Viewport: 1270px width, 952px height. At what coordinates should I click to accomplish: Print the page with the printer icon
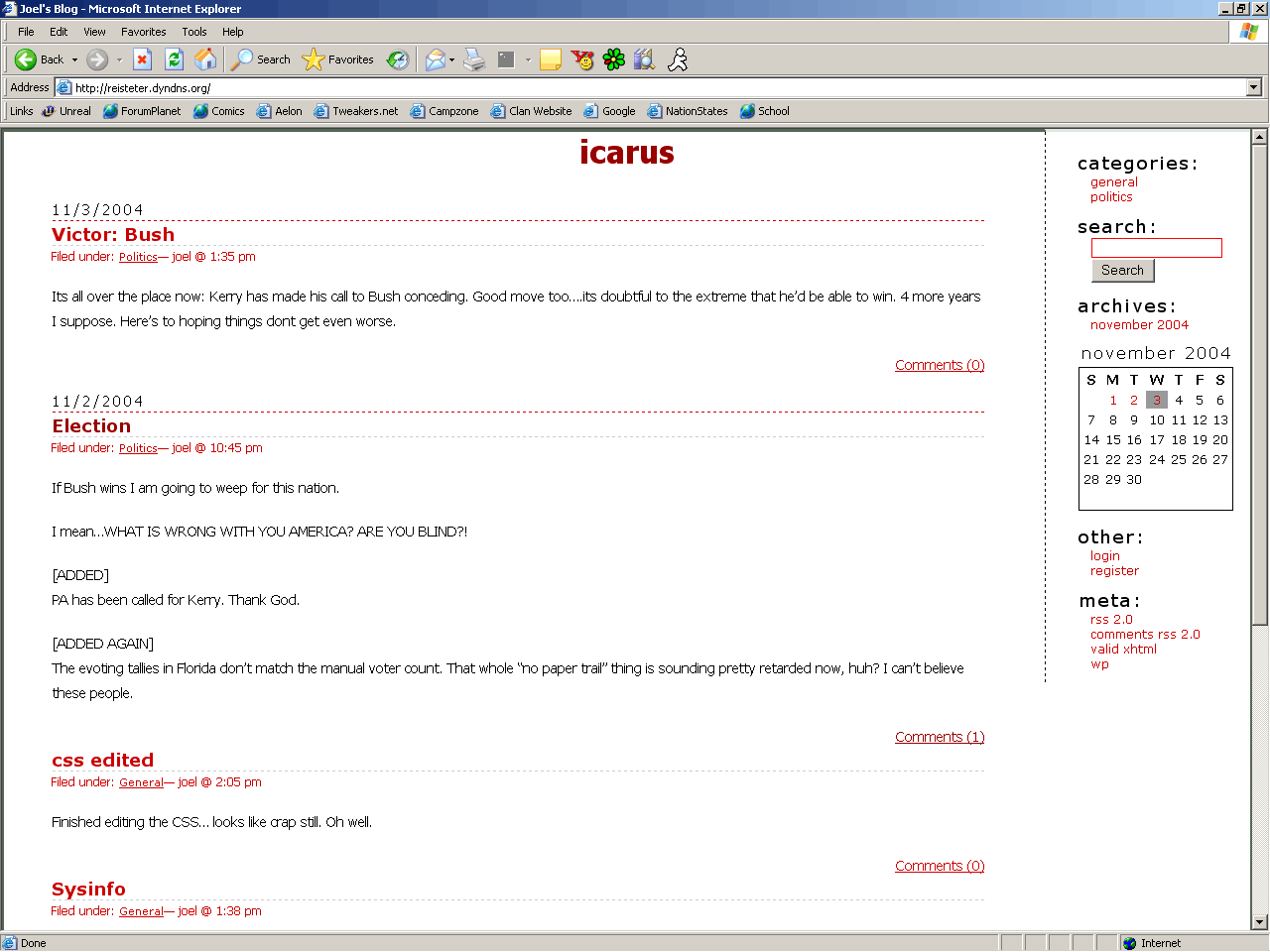tap(474, 59)
